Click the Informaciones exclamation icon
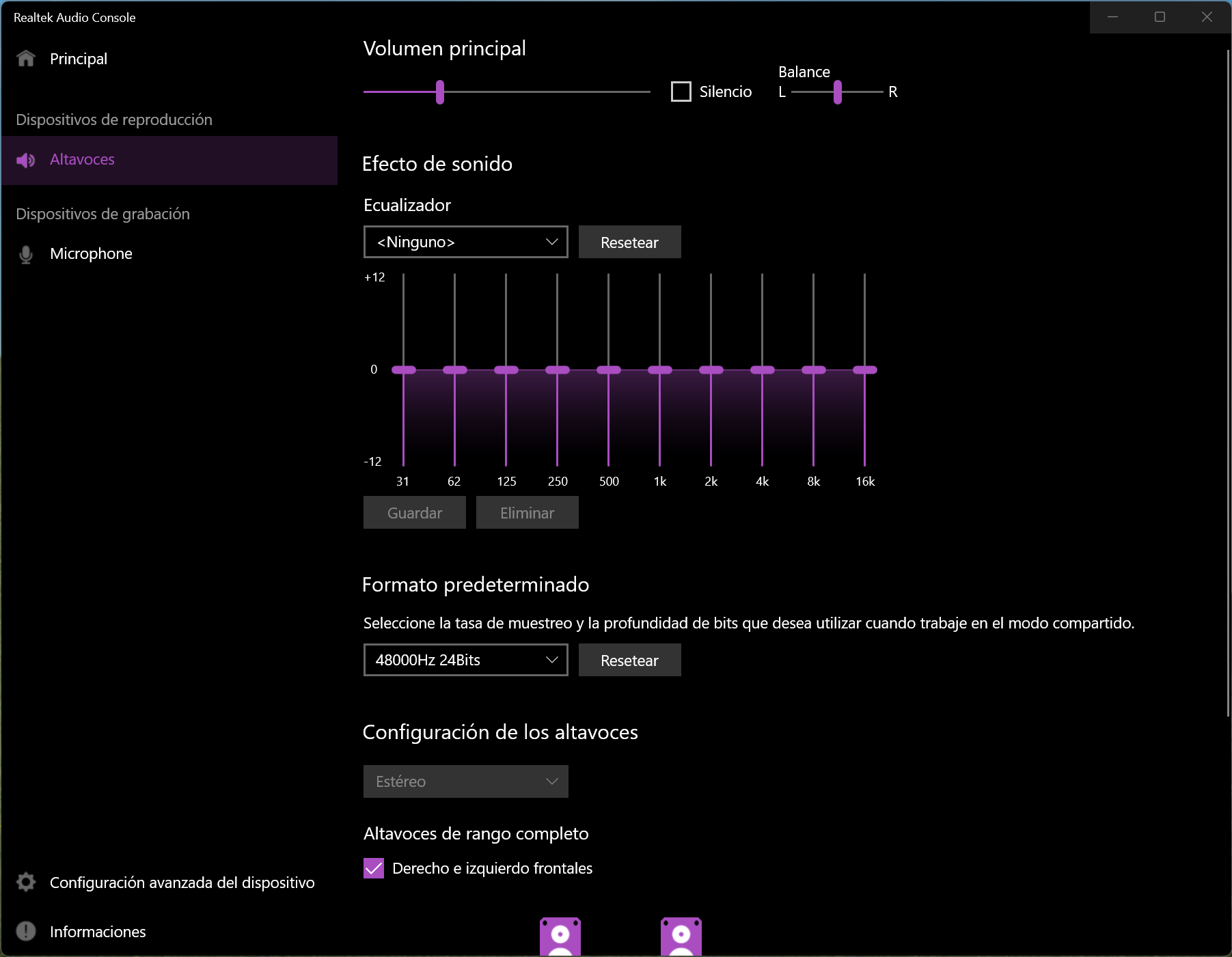The height and width of the screenshot is (957, 1232). pos(26,932)
